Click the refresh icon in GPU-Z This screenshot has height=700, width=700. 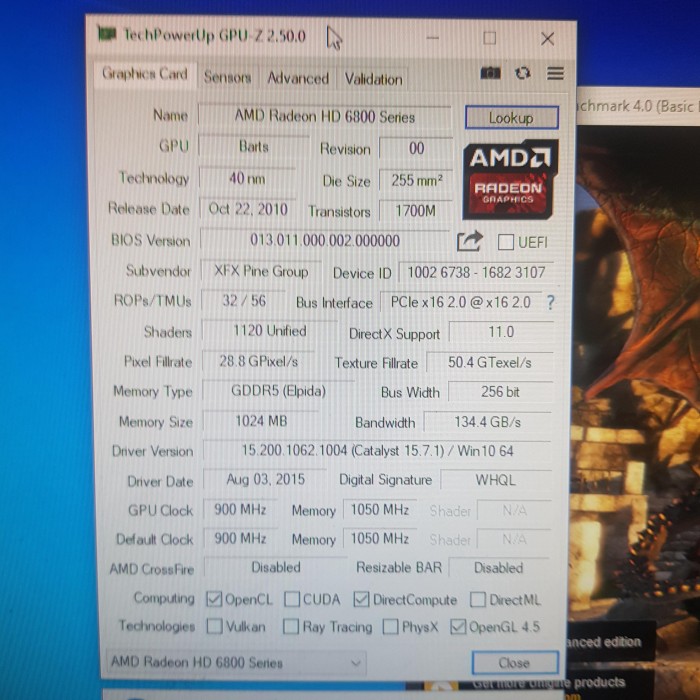click(x=522, y=74)
